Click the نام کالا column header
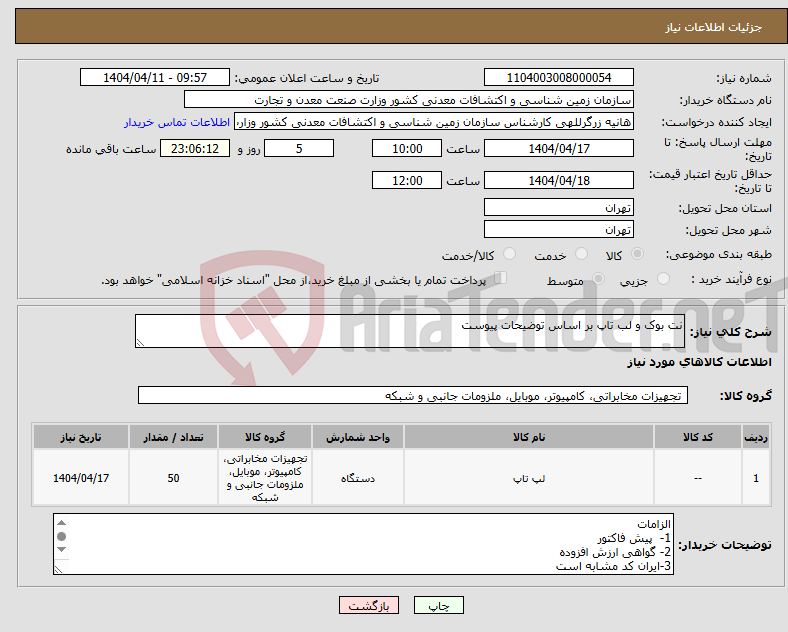788x632 pixels. (529, 437)
